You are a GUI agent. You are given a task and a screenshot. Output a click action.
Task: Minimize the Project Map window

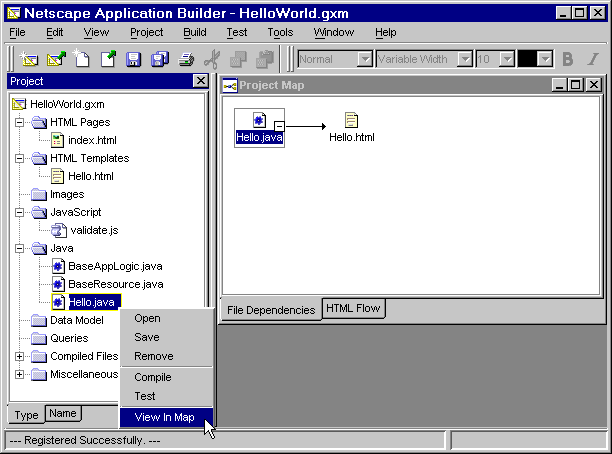(560, 85)
